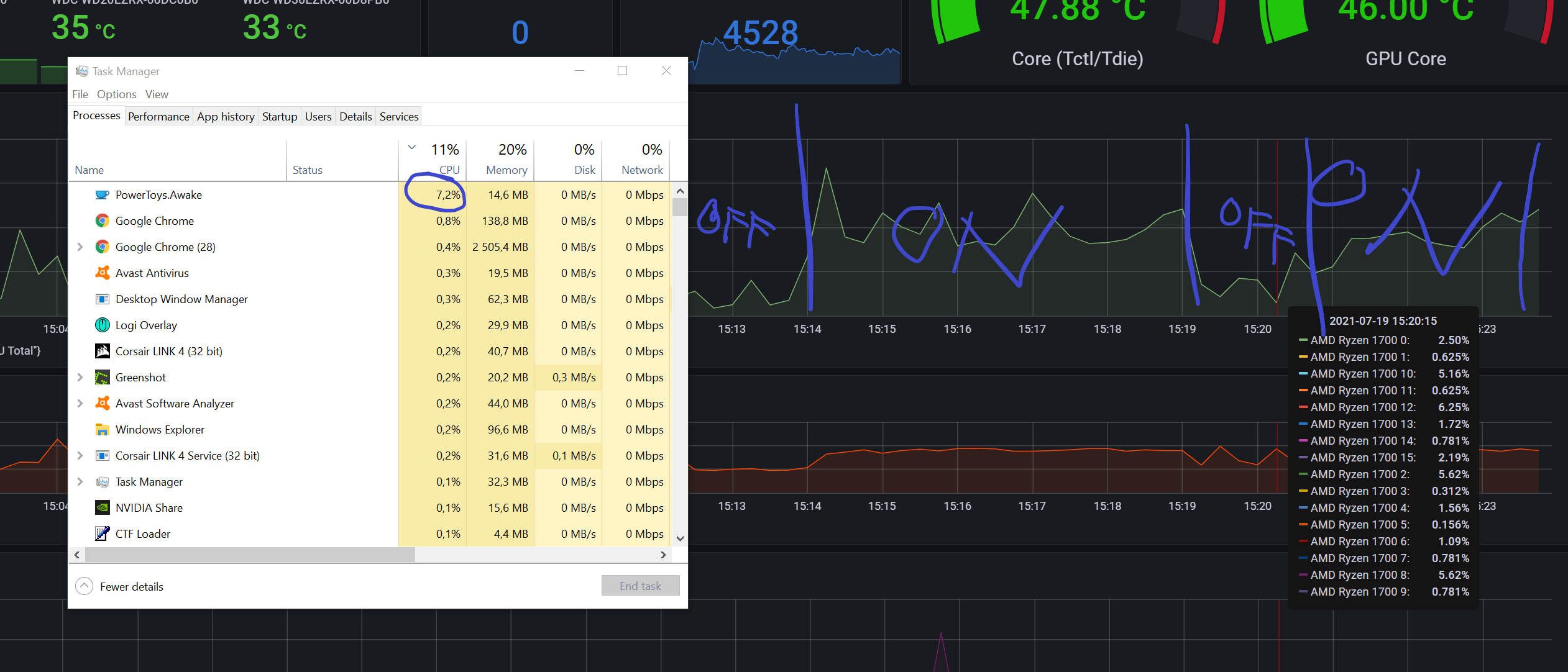Click the vertical scrollbar up arrow

tap(680, 191)
